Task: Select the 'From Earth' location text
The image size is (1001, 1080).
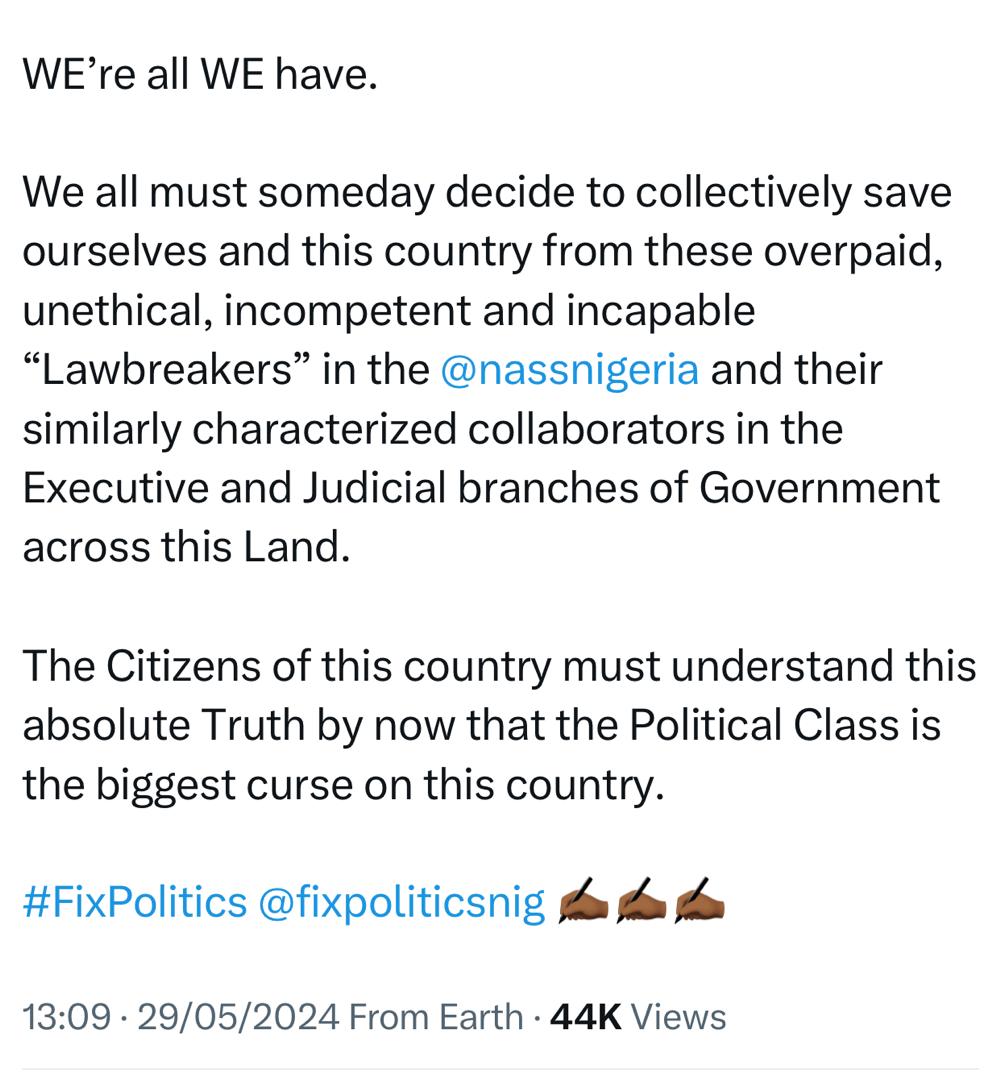Action: pyautogui.click(x=437, y=1017)
